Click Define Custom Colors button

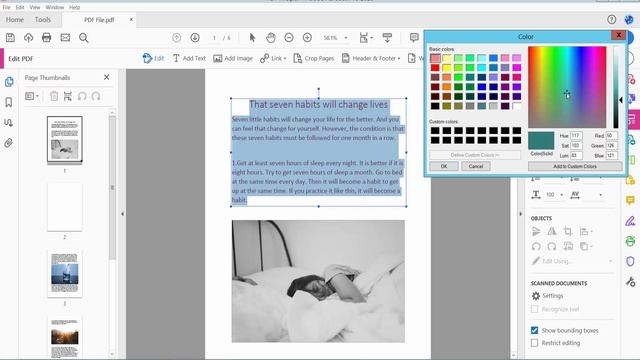[475, 155]
